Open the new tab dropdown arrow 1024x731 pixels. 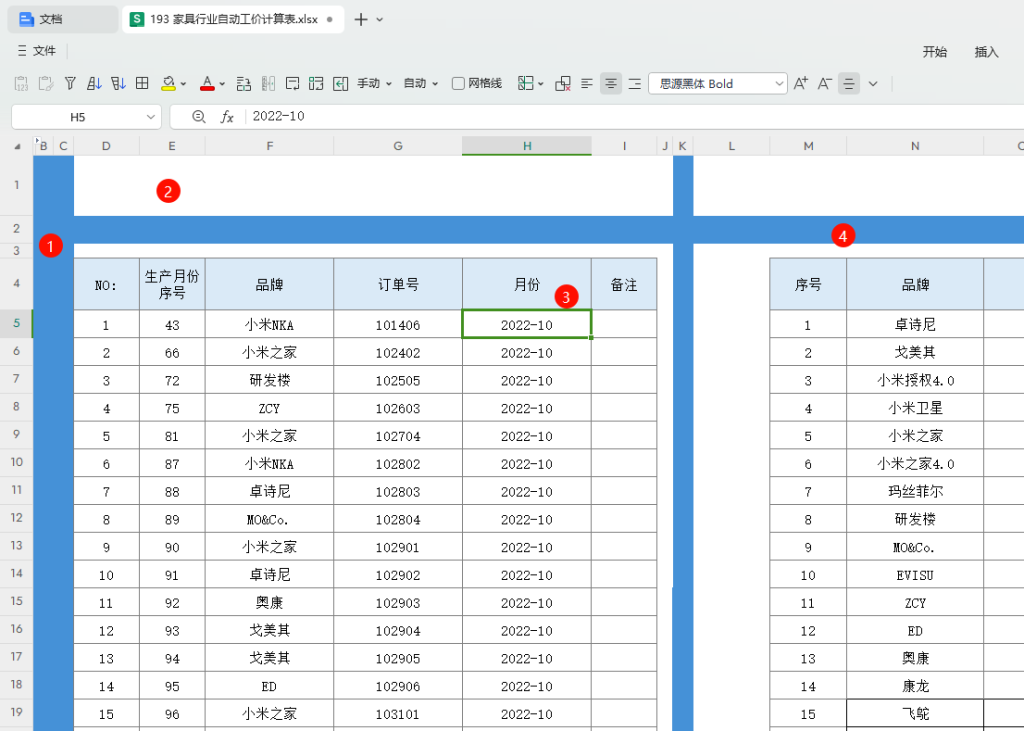coord(379,20)
